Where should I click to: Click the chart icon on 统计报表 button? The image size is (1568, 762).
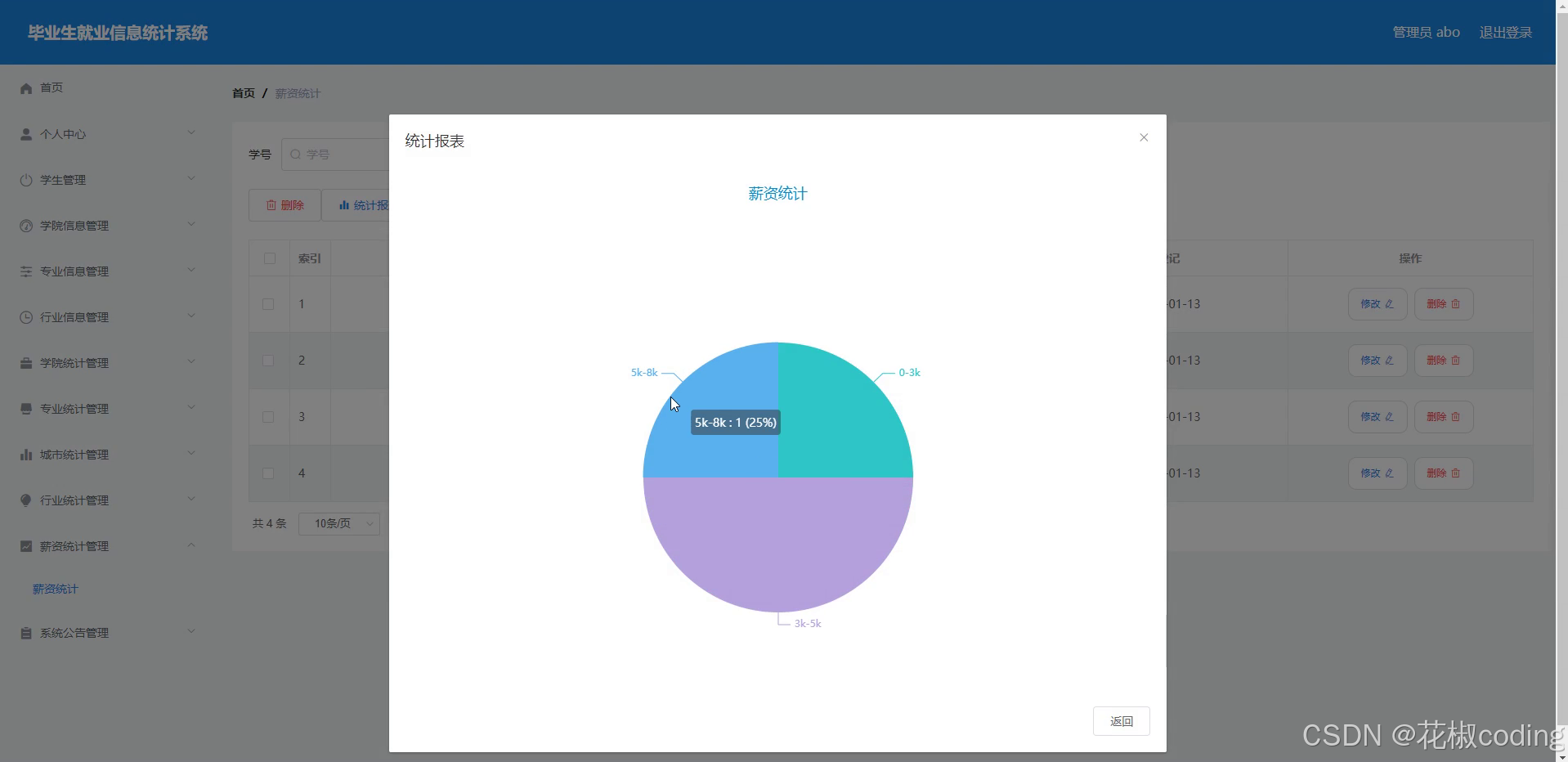pyautogui.click(x=344, y=205)
